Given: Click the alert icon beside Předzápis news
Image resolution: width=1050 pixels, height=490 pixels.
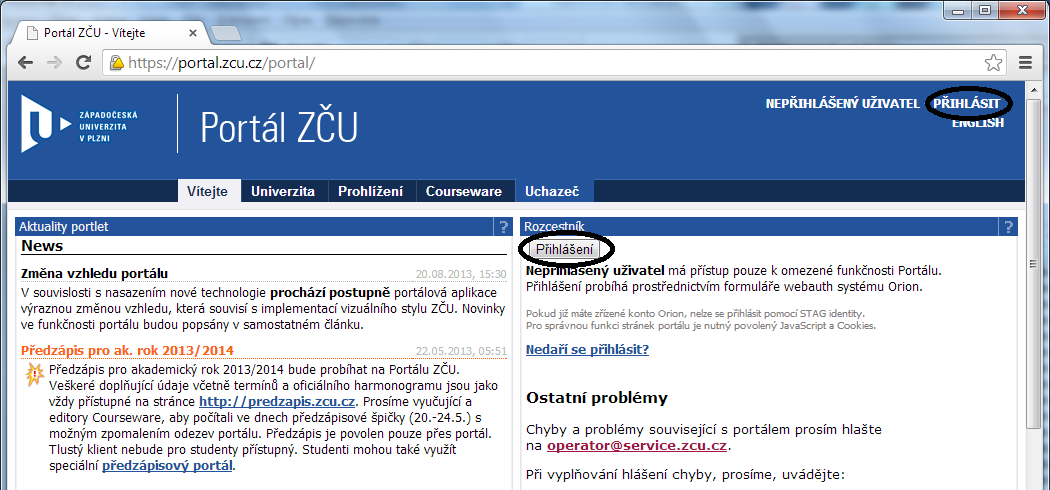Looking at the screenshot, I should pyautogui.click(x=34, y=374).
